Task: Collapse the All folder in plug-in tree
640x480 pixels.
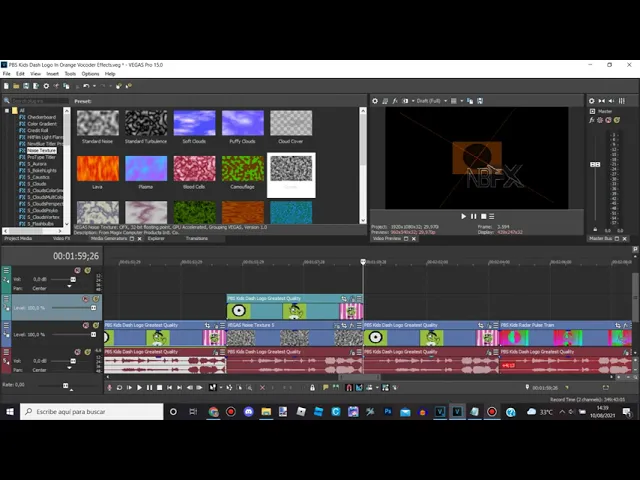Action: coord(7,111)
